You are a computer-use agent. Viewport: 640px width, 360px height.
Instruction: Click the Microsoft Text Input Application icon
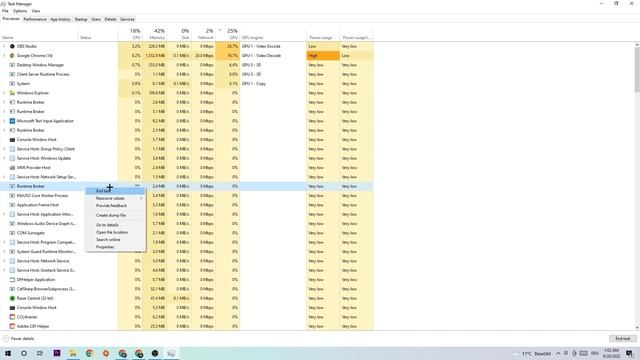[x=12, y=121]
